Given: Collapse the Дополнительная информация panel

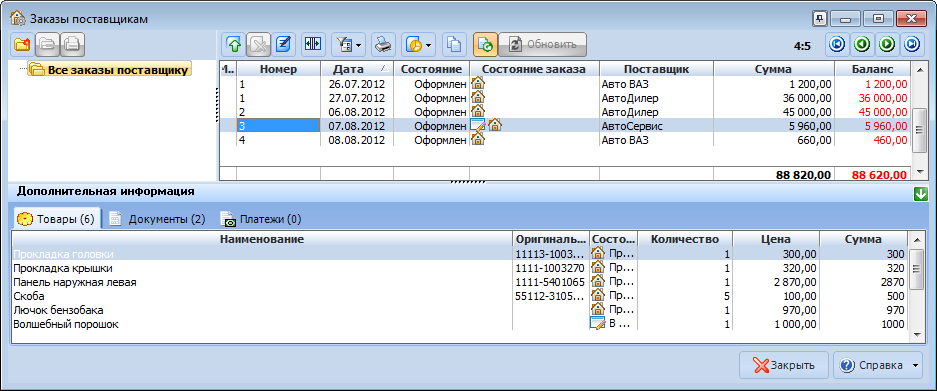Looking at the screenshot, I should tap(920, 194).
